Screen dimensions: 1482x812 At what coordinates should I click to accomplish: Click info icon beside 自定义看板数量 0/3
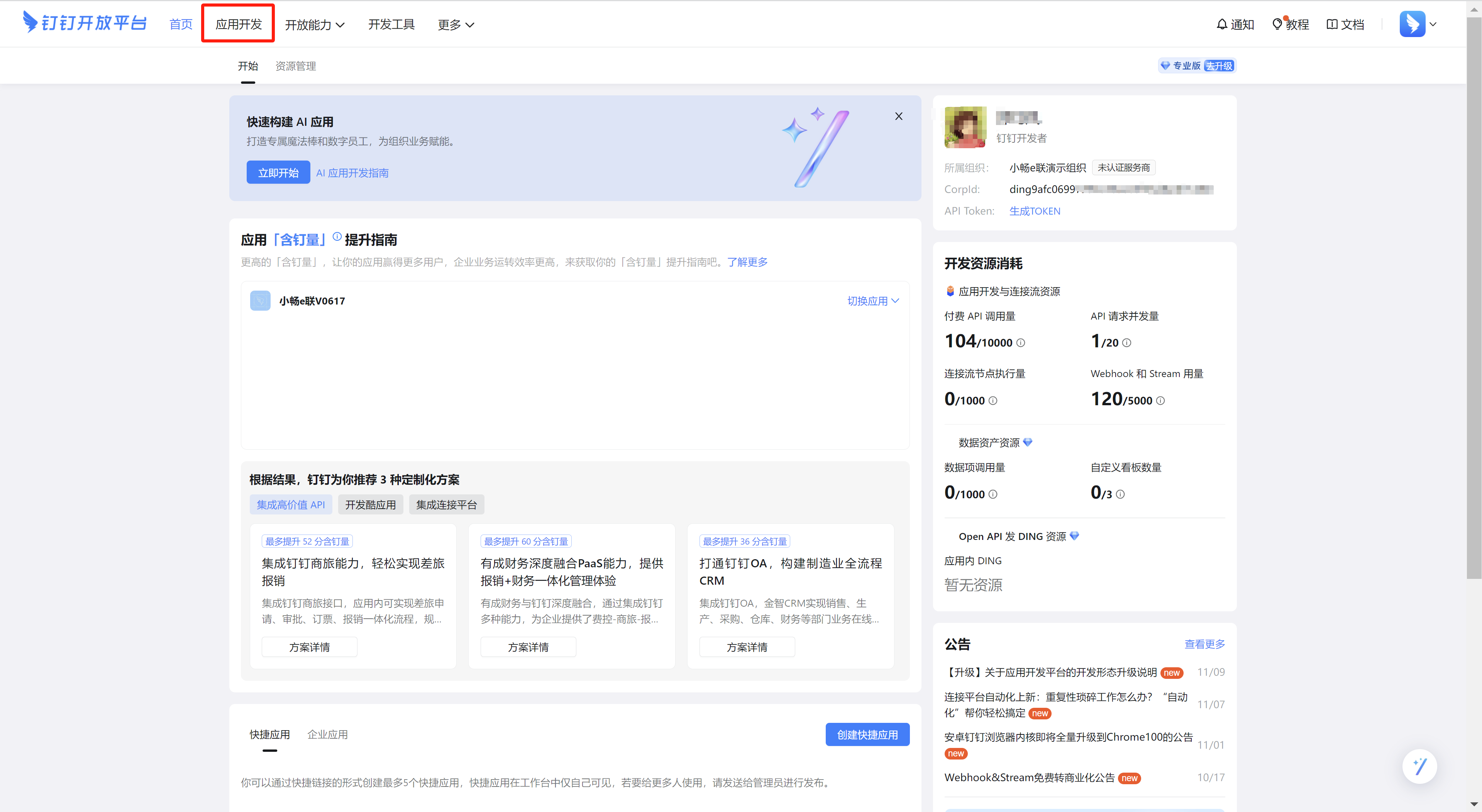pos(1120,494)
